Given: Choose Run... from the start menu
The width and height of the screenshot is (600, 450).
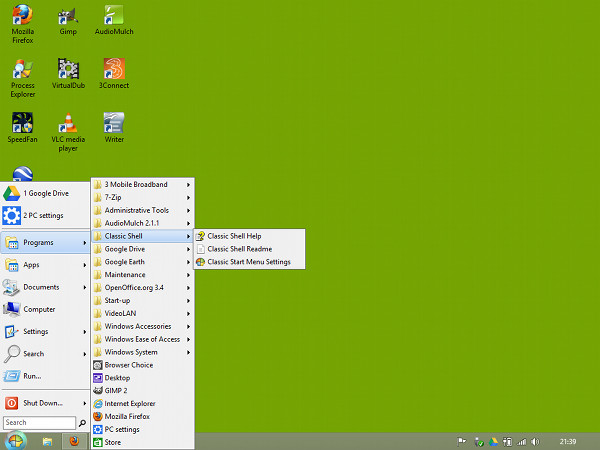Looking at the screenshot, I should (x=46, y=376).
